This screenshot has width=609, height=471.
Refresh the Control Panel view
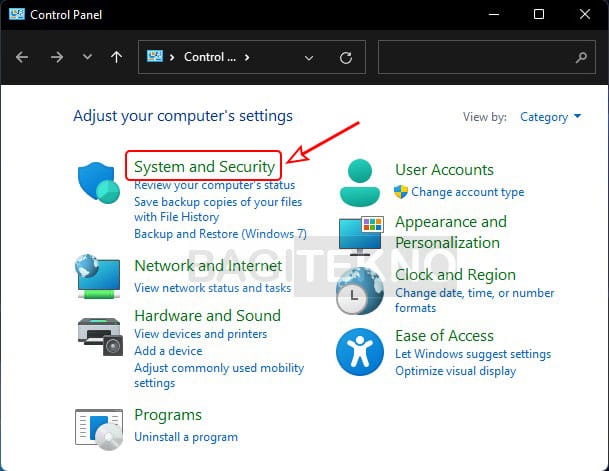click(x=346, y=58)
